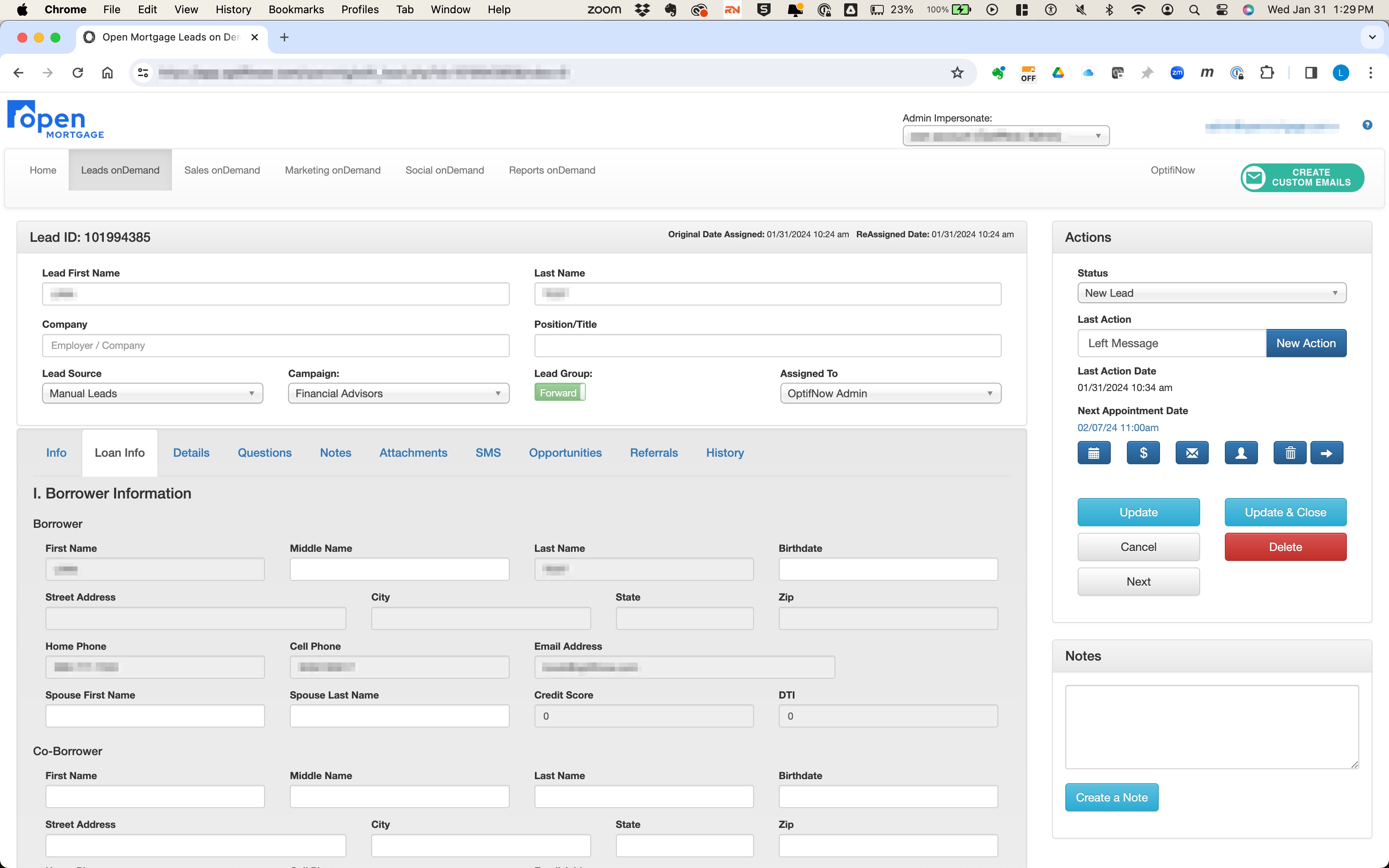Click the right arrow forward icon
The height and width of the screenshot is (868, 1389).
(x=1327, y=453)
